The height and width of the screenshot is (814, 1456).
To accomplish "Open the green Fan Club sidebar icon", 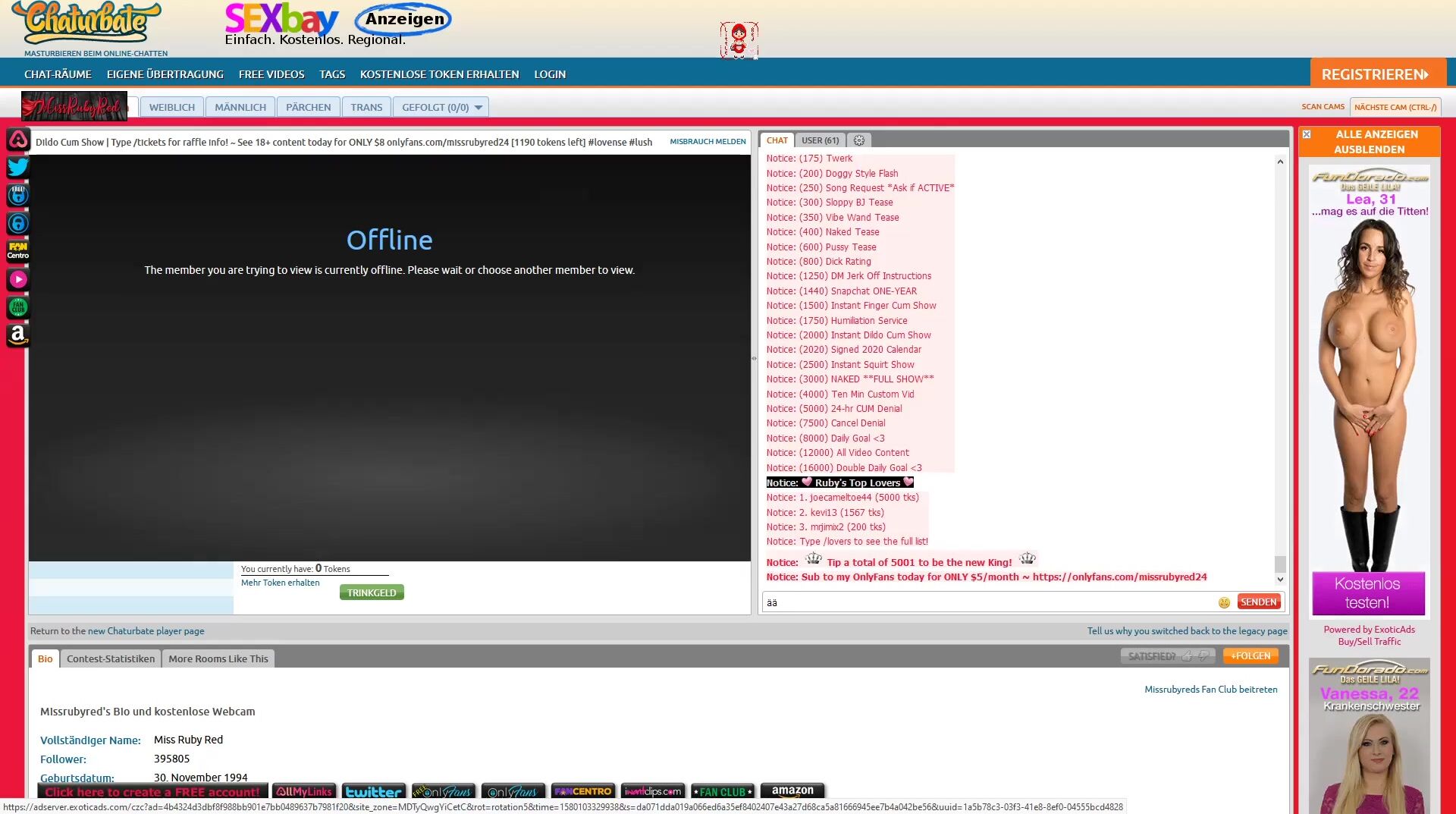I will [18, 307].
